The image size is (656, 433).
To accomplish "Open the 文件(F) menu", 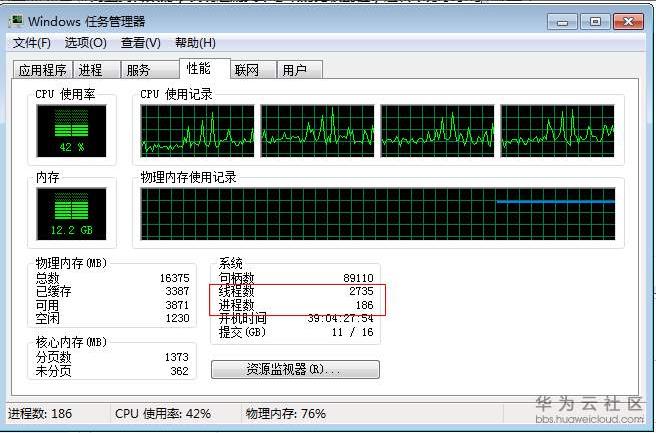I will (32, 43).
